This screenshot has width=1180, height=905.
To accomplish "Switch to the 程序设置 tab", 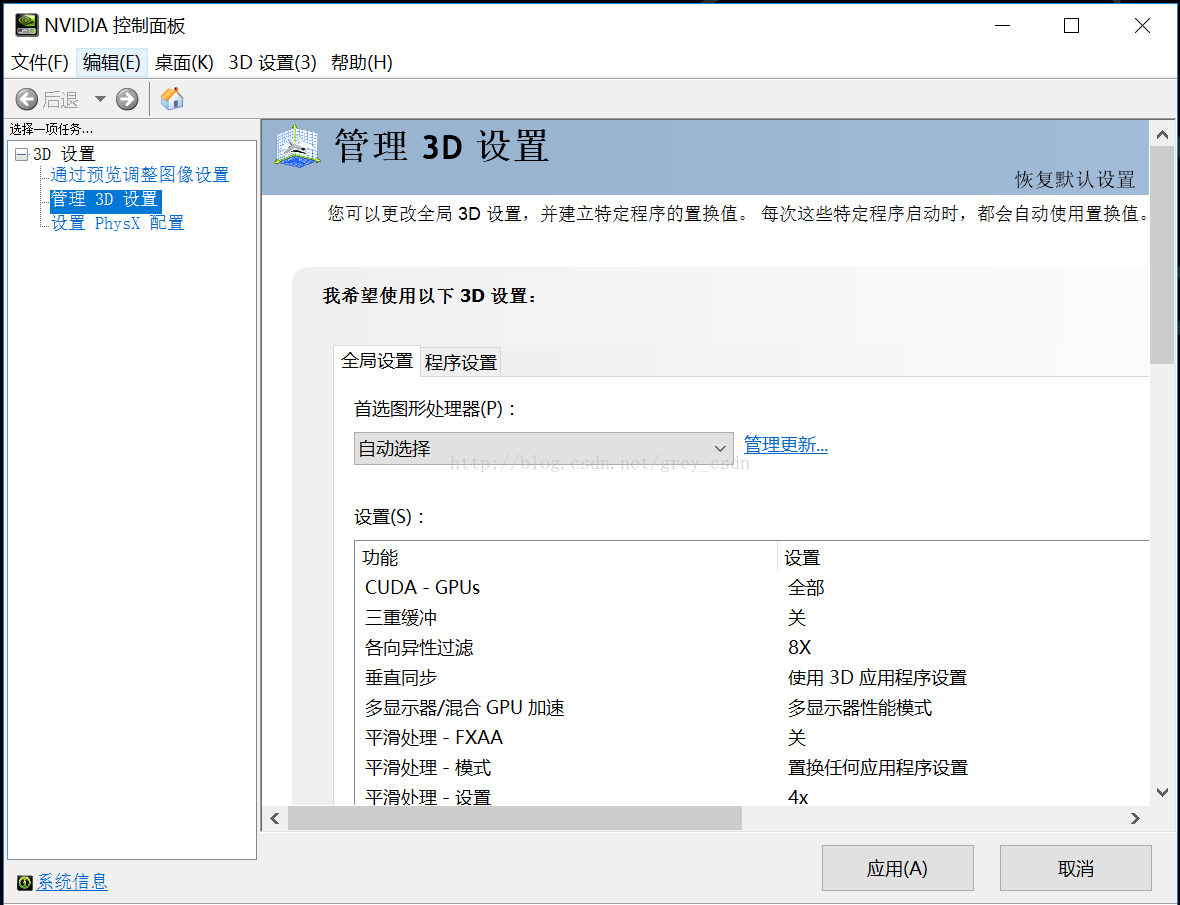I will 461,363.
